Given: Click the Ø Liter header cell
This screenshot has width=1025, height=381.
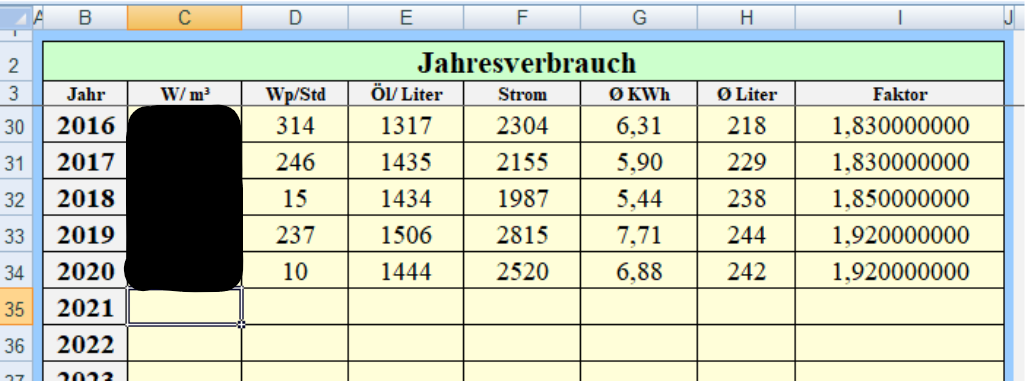Looking at the screenshot, I should 747,93.
